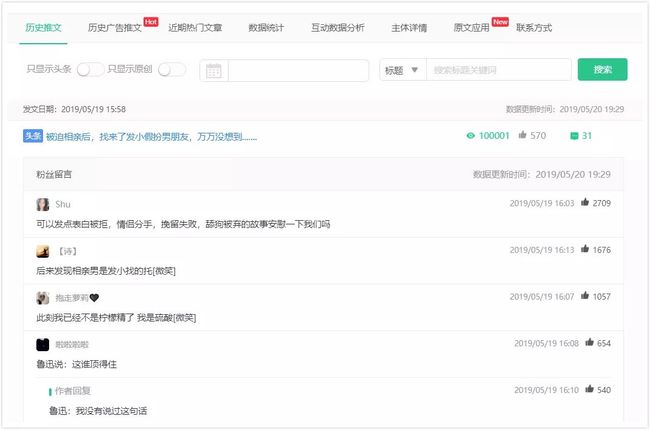
Task: Click black avatar of 鲁迅说 commenter
Action: [43, 345]
